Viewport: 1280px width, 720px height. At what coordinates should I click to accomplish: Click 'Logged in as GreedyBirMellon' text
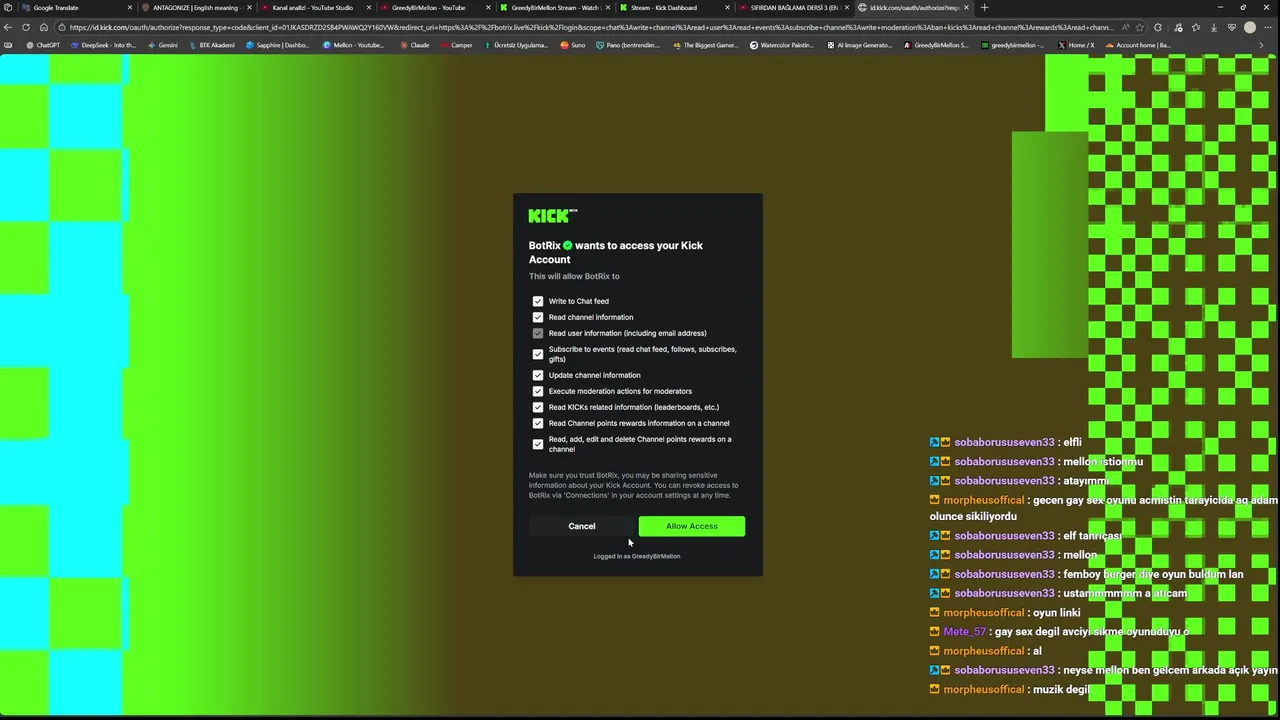(x=637, y=556)
